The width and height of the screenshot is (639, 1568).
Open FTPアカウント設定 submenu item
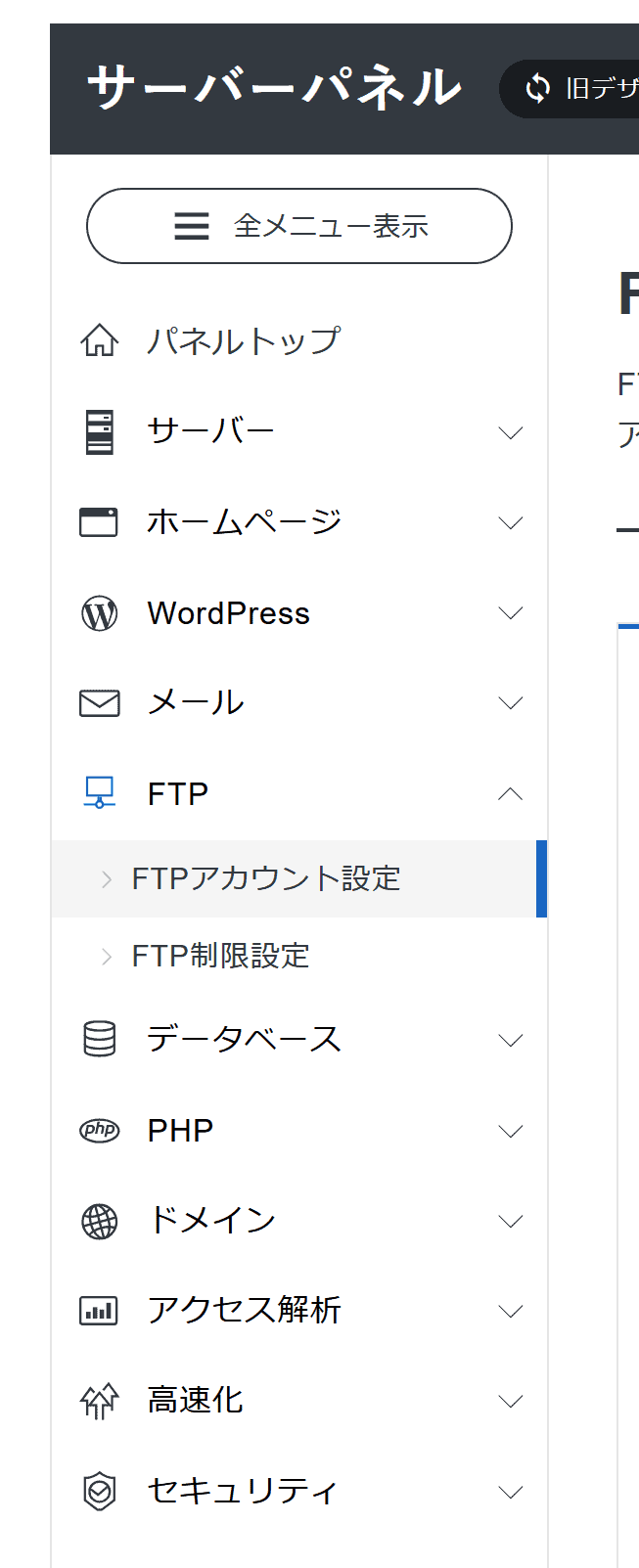click(266, 878)
